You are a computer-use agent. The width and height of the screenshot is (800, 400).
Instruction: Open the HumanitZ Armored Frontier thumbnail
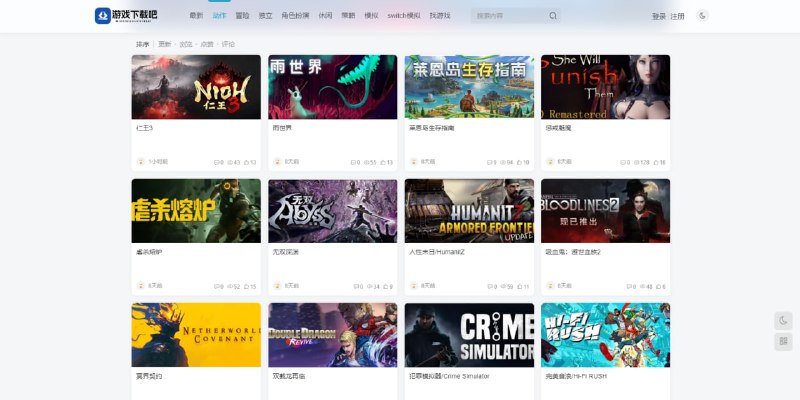click(469, 211)
